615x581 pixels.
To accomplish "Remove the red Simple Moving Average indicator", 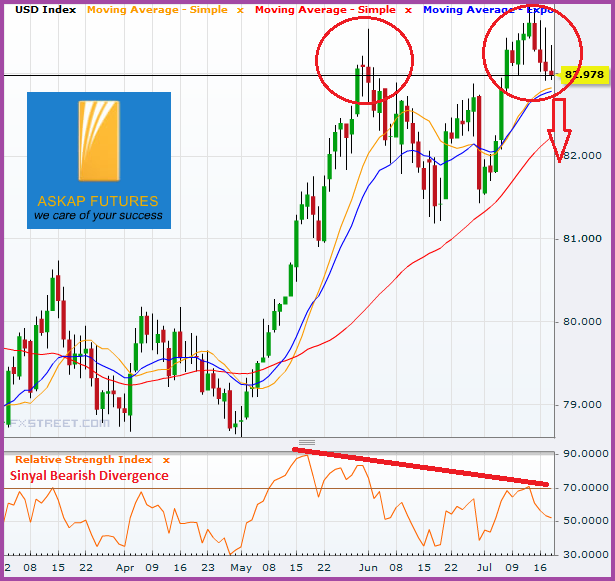I will pyautogui.click(x=407, y=8).
